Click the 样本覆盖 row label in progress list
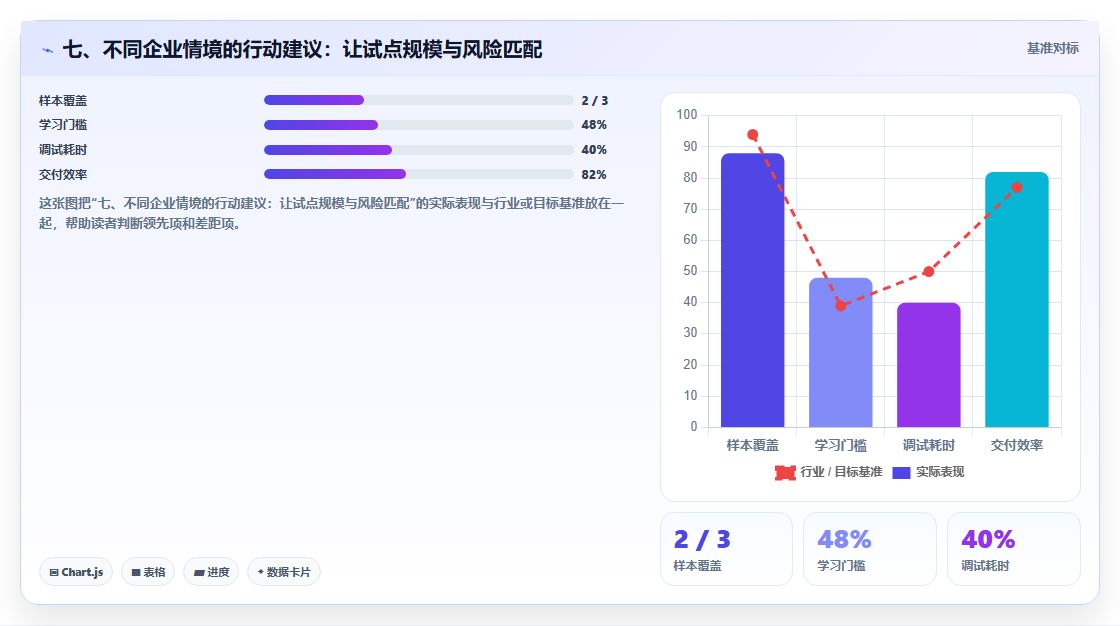Image resolution: width=1120 pixels, height=626 pixels. tap(63, 101)
